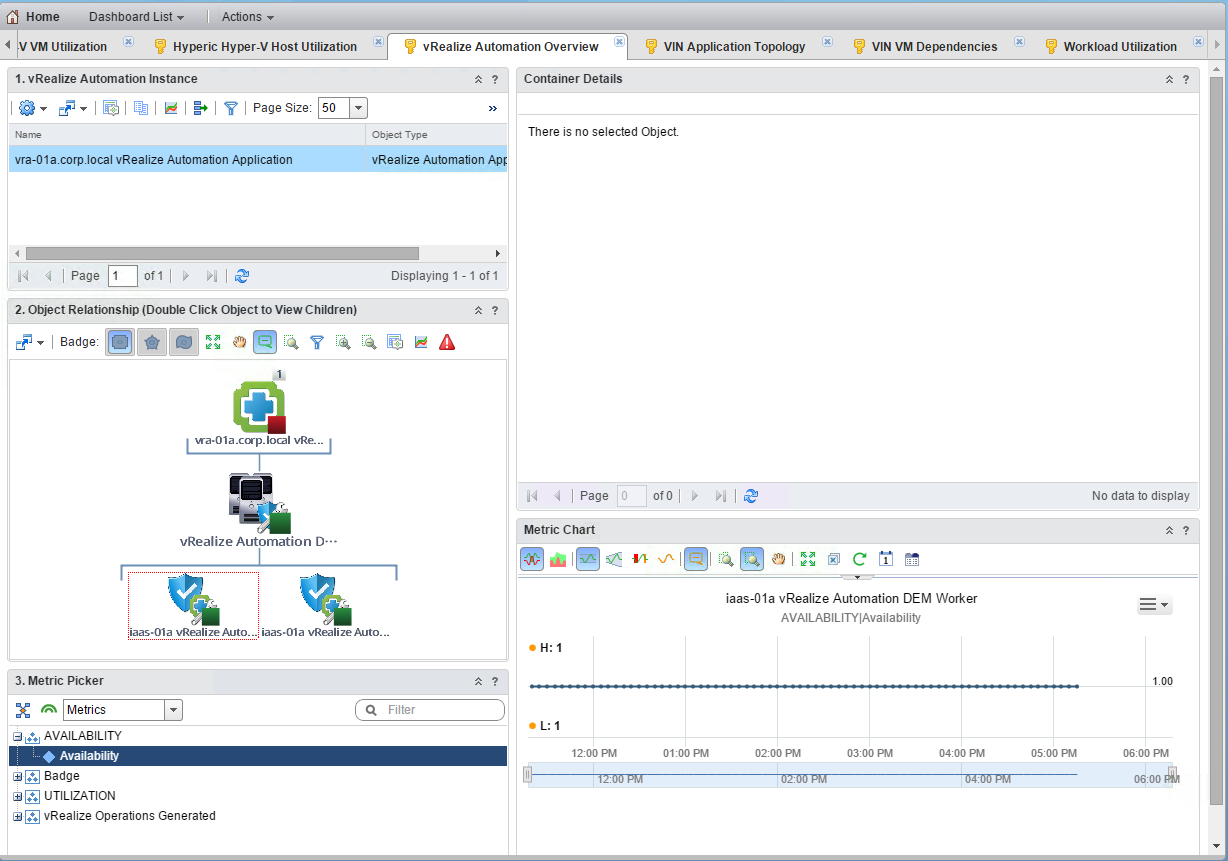Refresh the vRealize Automation Instance list
1228x861 pixels.
[241, 275]
